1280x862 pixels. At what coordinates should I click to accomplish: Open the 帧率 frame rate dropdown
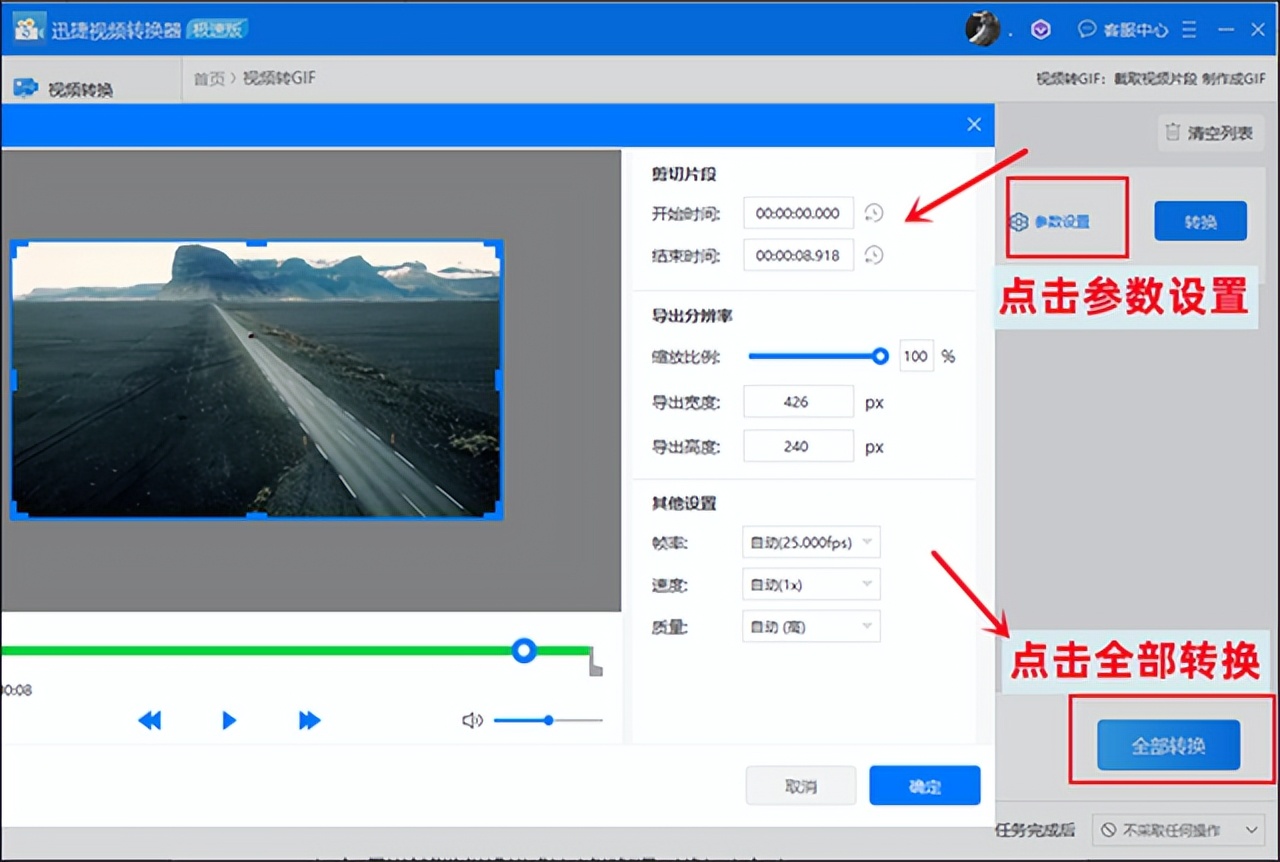tap(810, 541)
